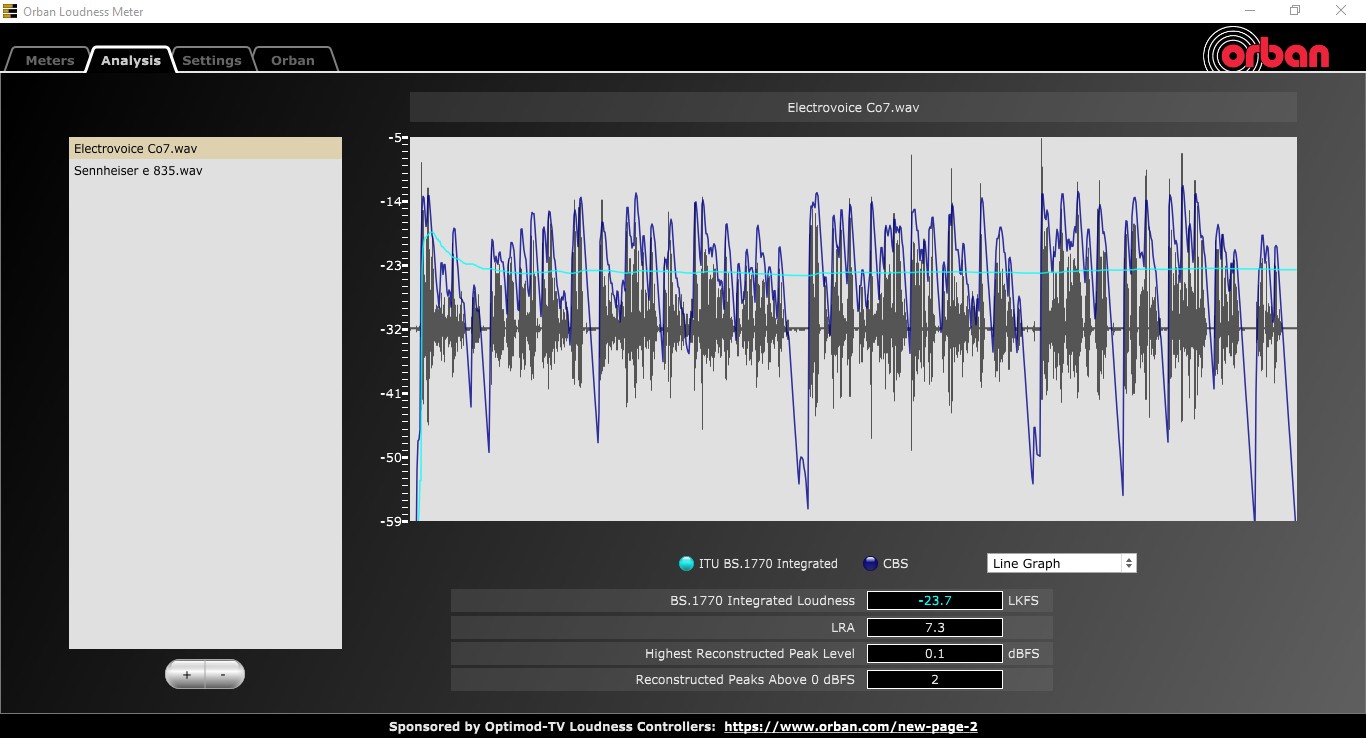Click the LRA label

[x=843, y=627]
